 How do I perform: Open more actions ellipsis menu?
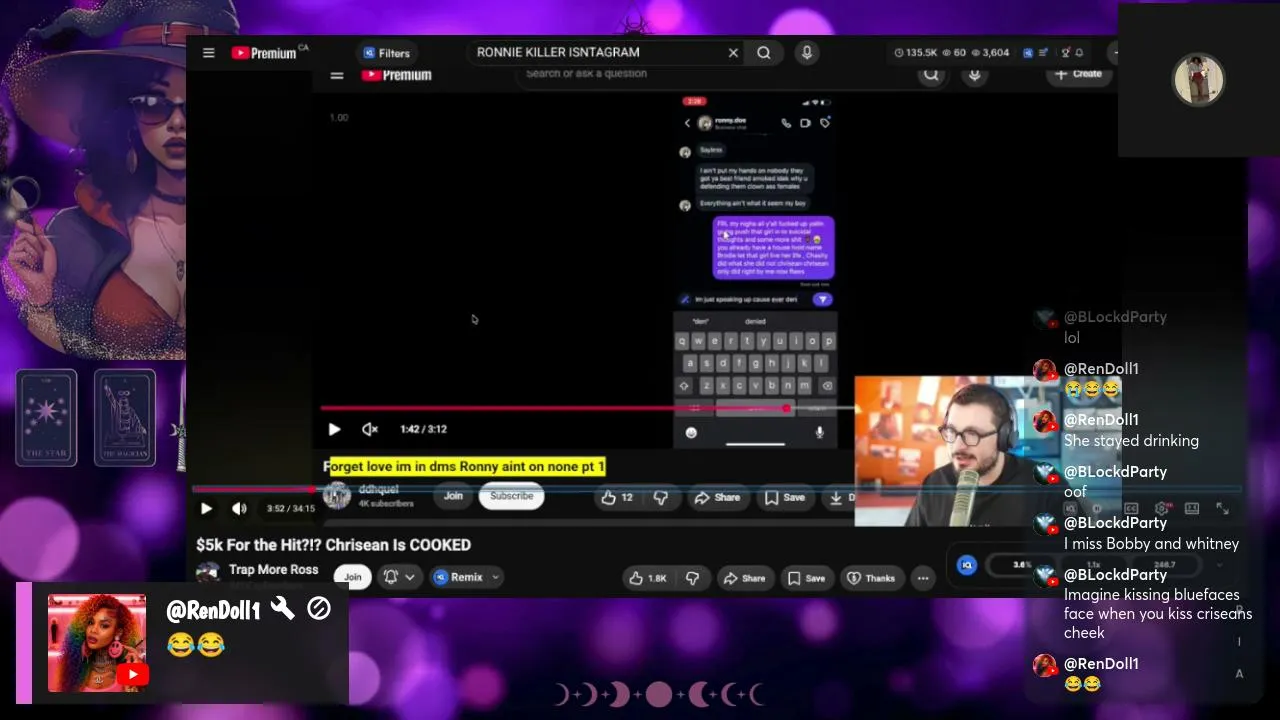click(x=923, y=578)
